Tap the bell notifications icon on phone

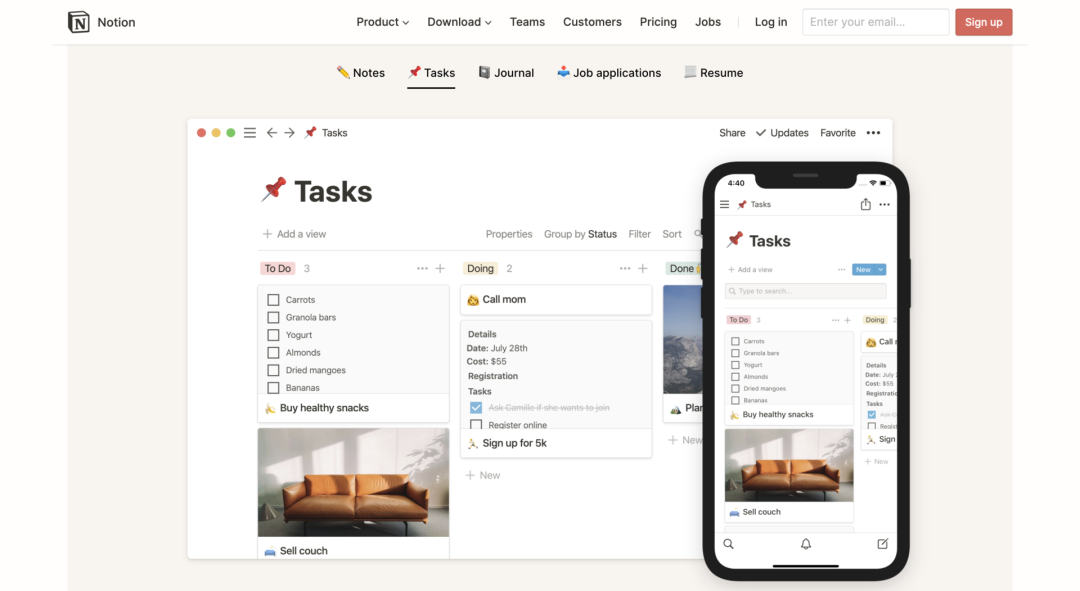pyautogui.click(x=806, y=544)
